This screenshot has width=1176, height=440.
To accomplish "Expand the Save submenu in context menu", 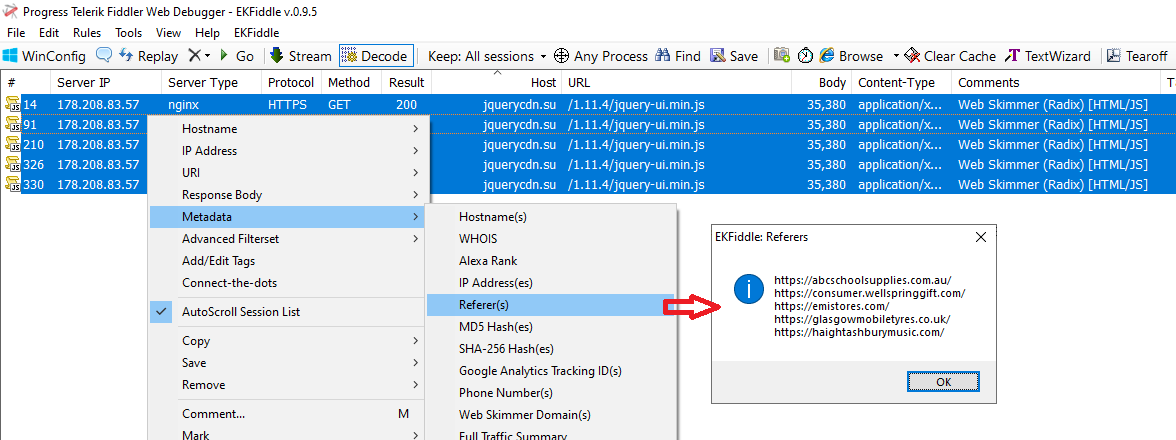I will coord(288,363).
